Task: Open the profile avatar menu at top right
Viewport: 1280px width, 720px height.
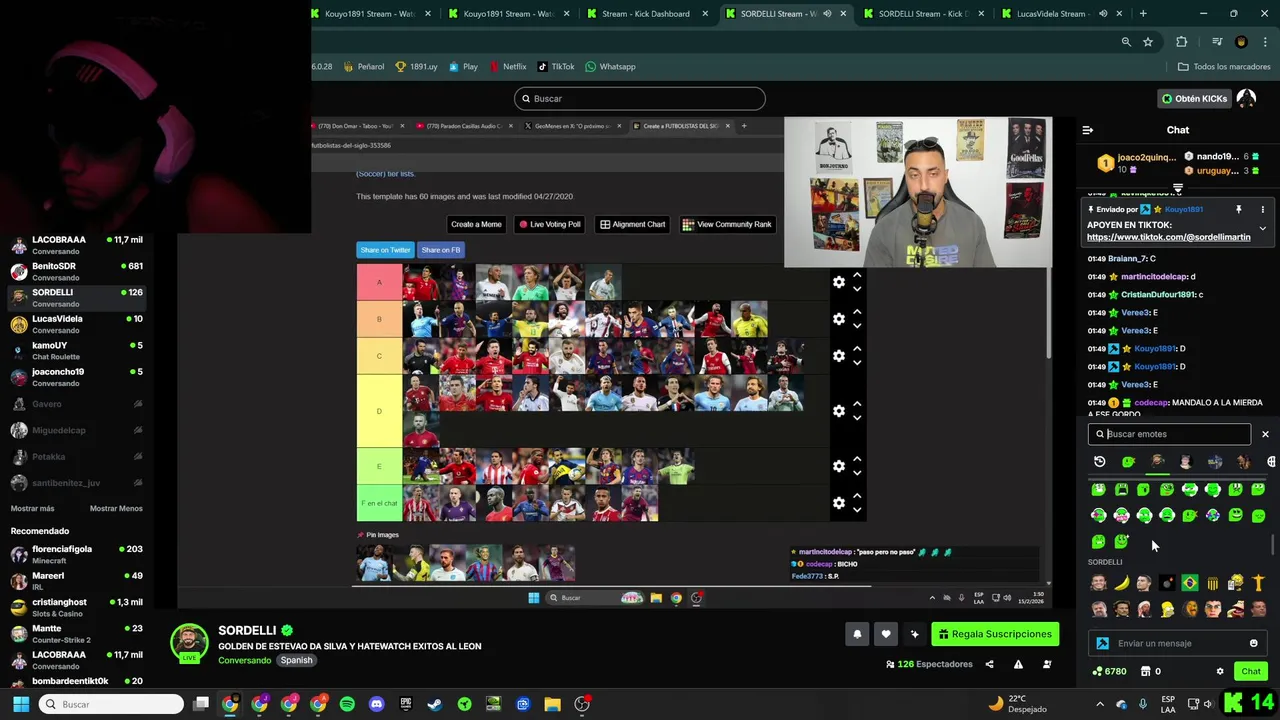Action: pos(1246,98)
